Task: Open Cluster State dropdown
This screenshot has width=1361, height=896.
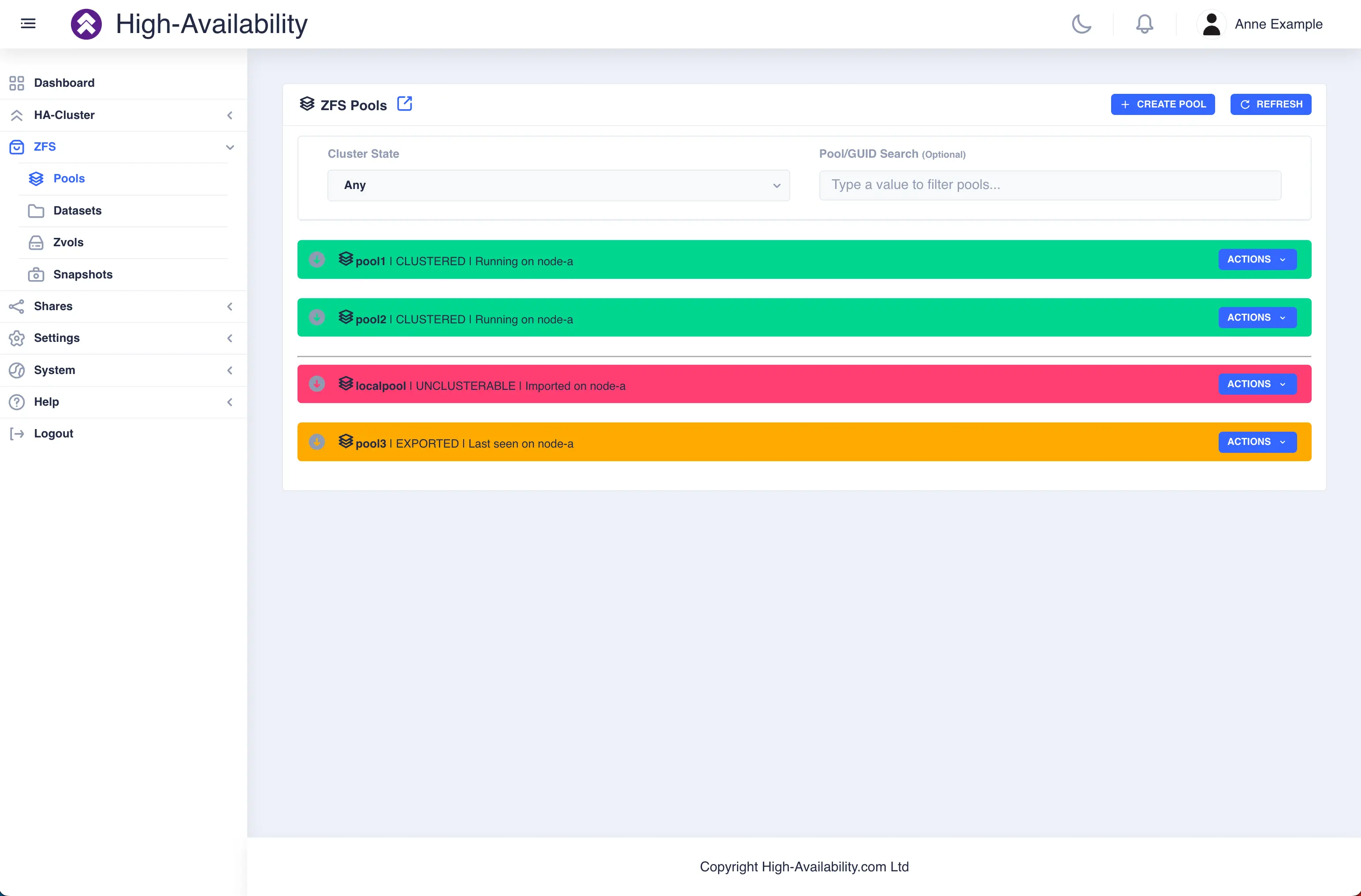Action: point(558,185)
